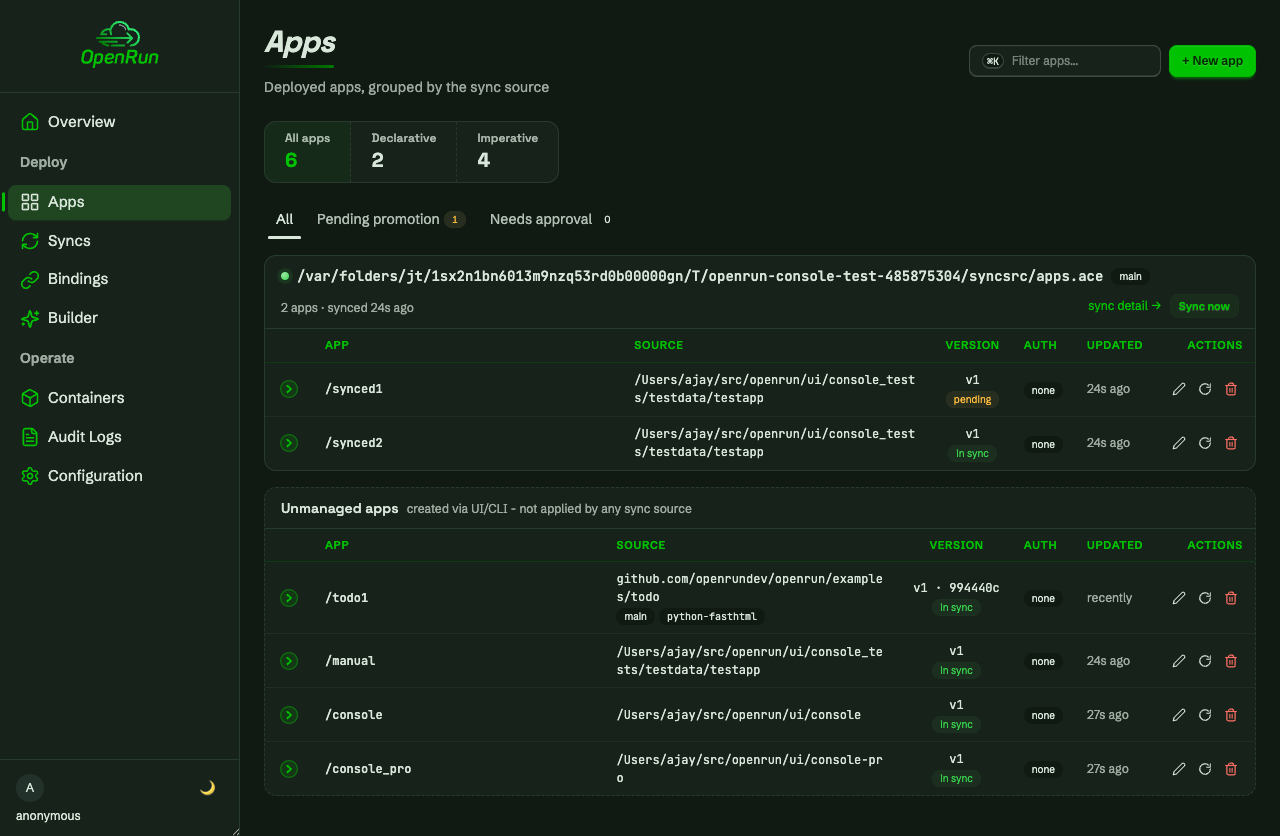This screenshot has width=1280, height=836.
Task: Expand the /synced2 app row
Action: [x=289, y=443]
